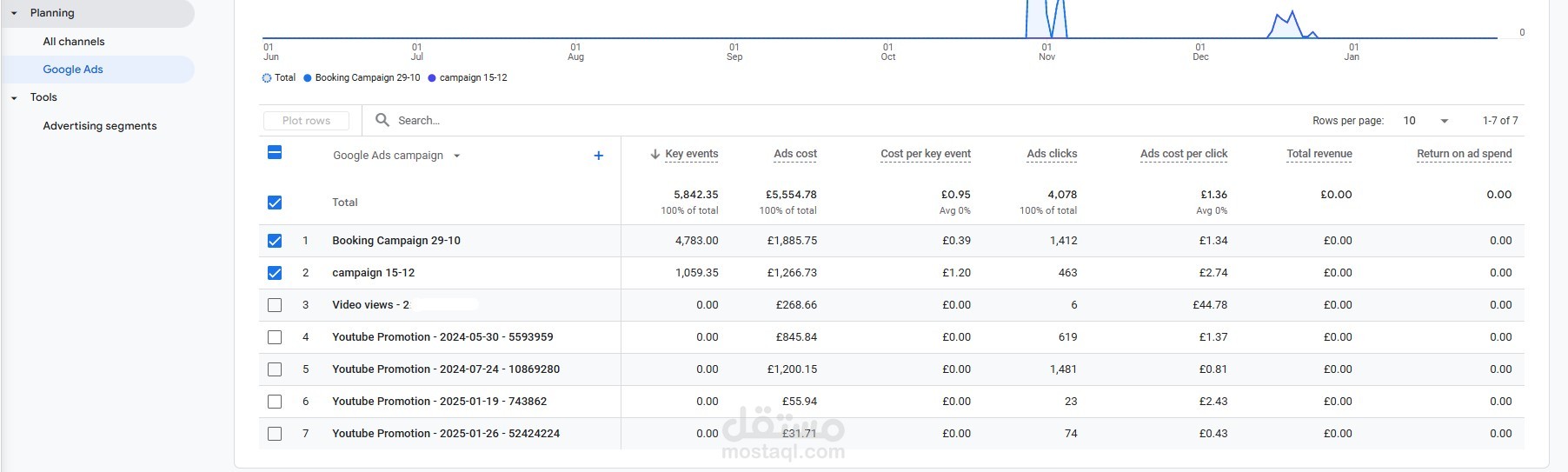Screen dimensions: 1568x472
Task: Collapse the Tools section arrow
Action: [x=14, y=98]
